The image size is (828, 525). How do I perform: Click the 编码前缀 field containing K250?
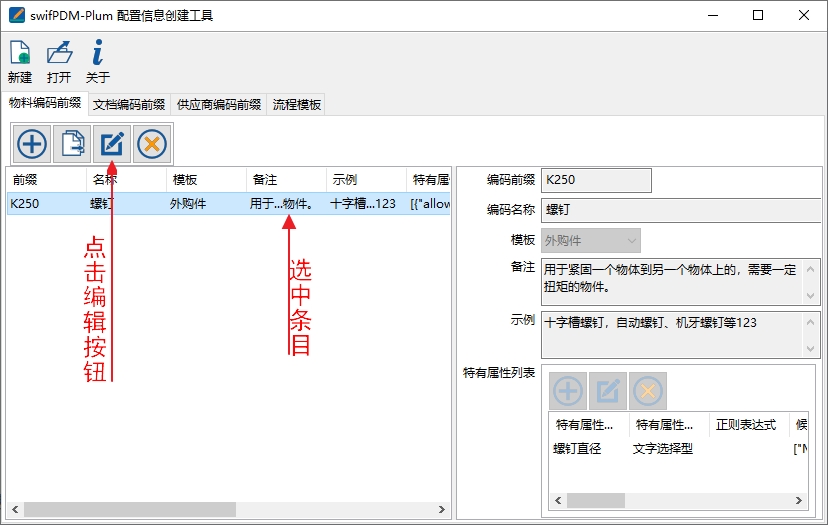(595, 180)
